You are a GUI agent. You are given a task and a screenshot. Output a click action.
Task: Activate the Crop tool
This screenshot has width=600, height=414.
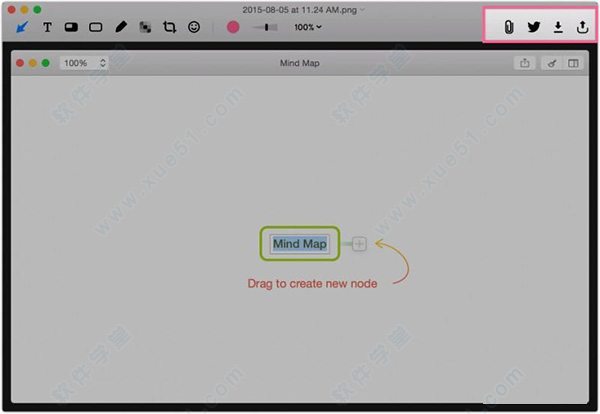point(169,27)
